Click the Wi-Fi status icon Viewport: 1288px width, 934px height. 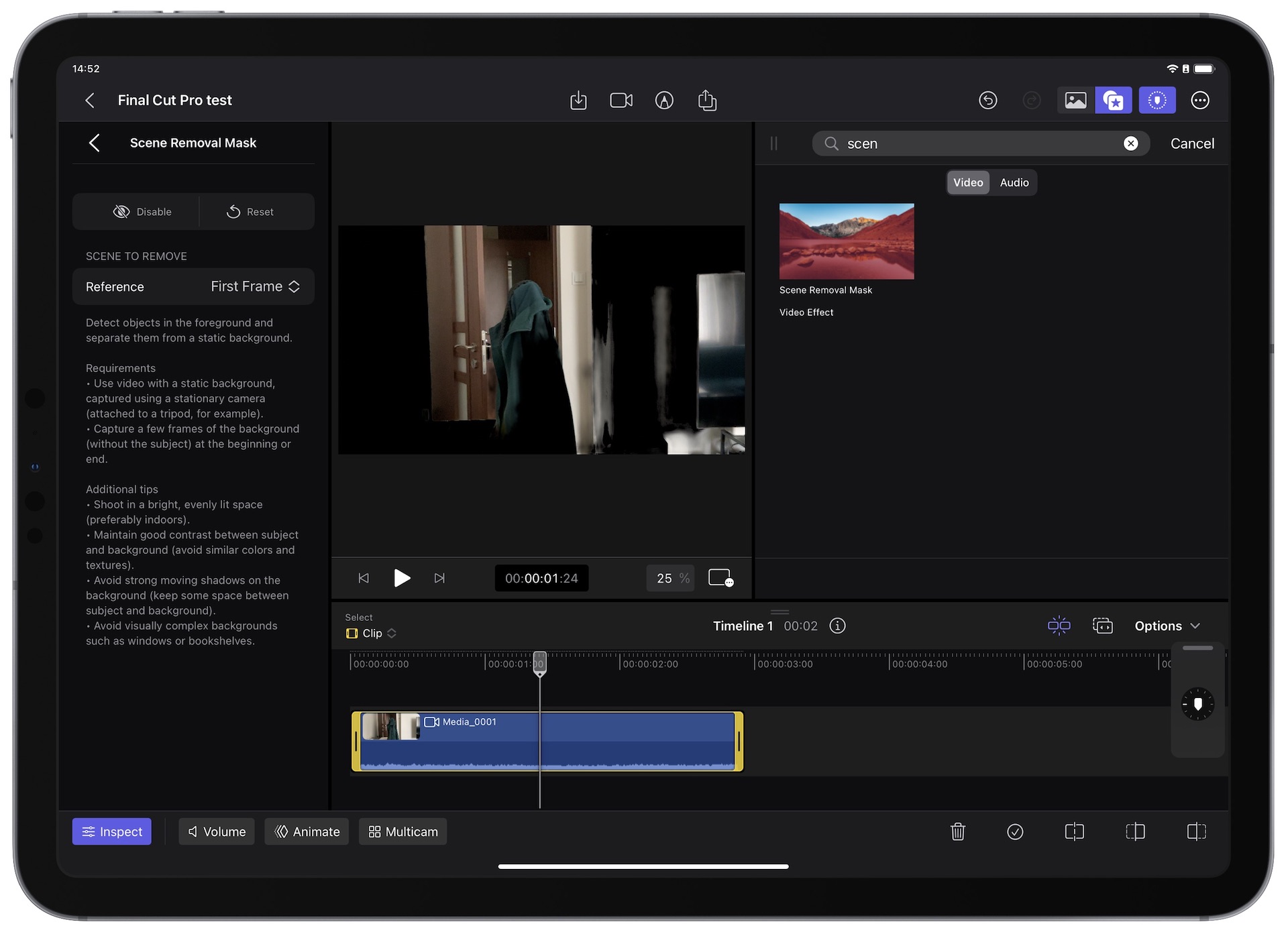point(1172,69)
